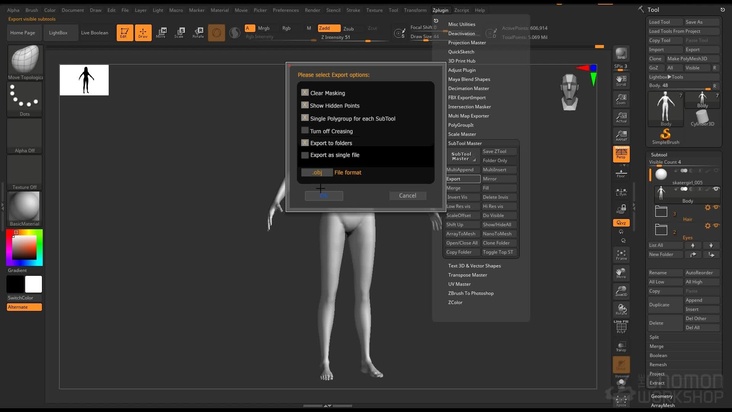Image resolution: width=732 pixels, height=412 pixels.
Task: Click Cancel in the Export options dialog
Action: click(x=408, y=196)
